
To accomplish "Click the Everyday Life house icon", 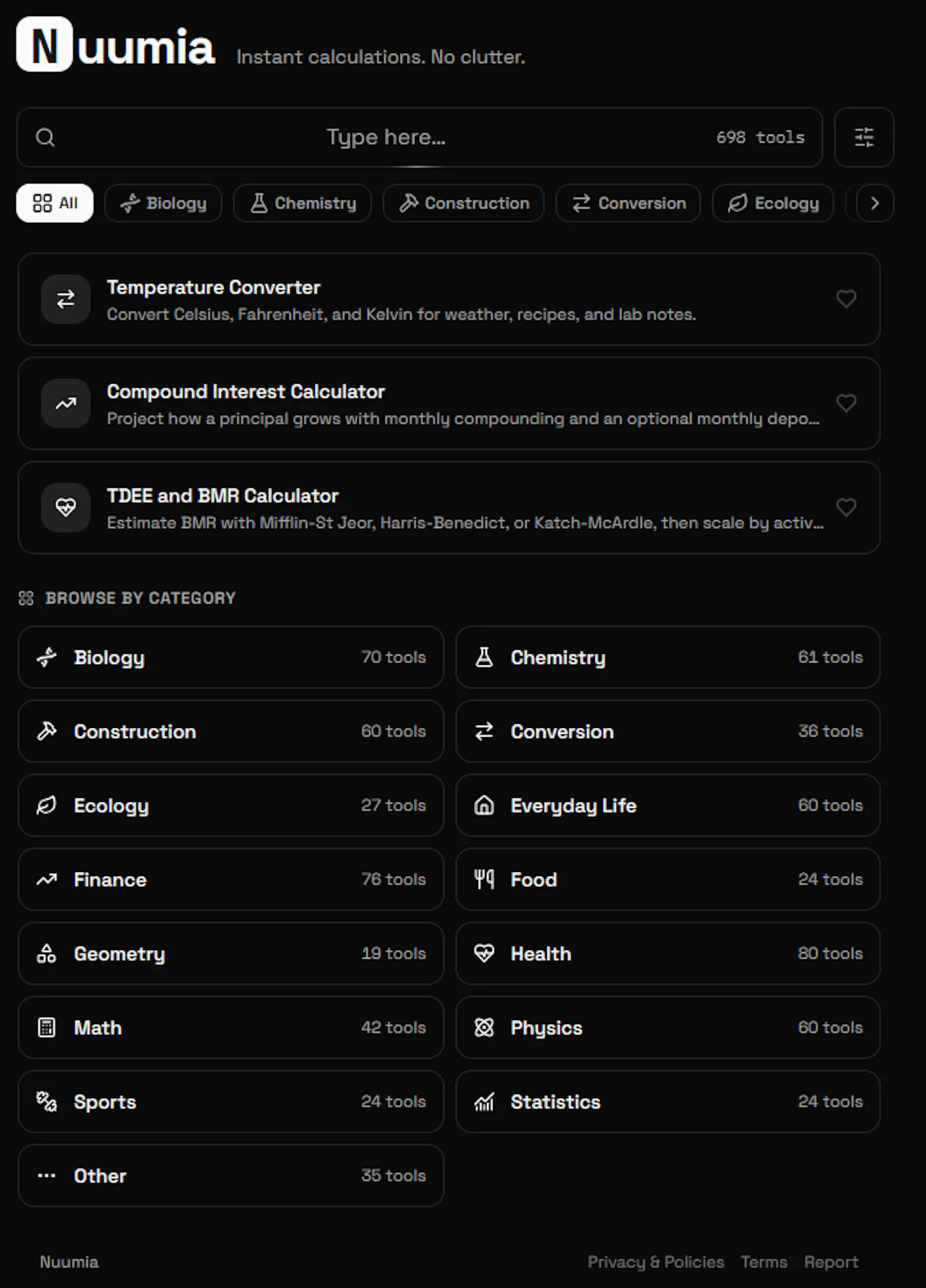I will 484,805.
